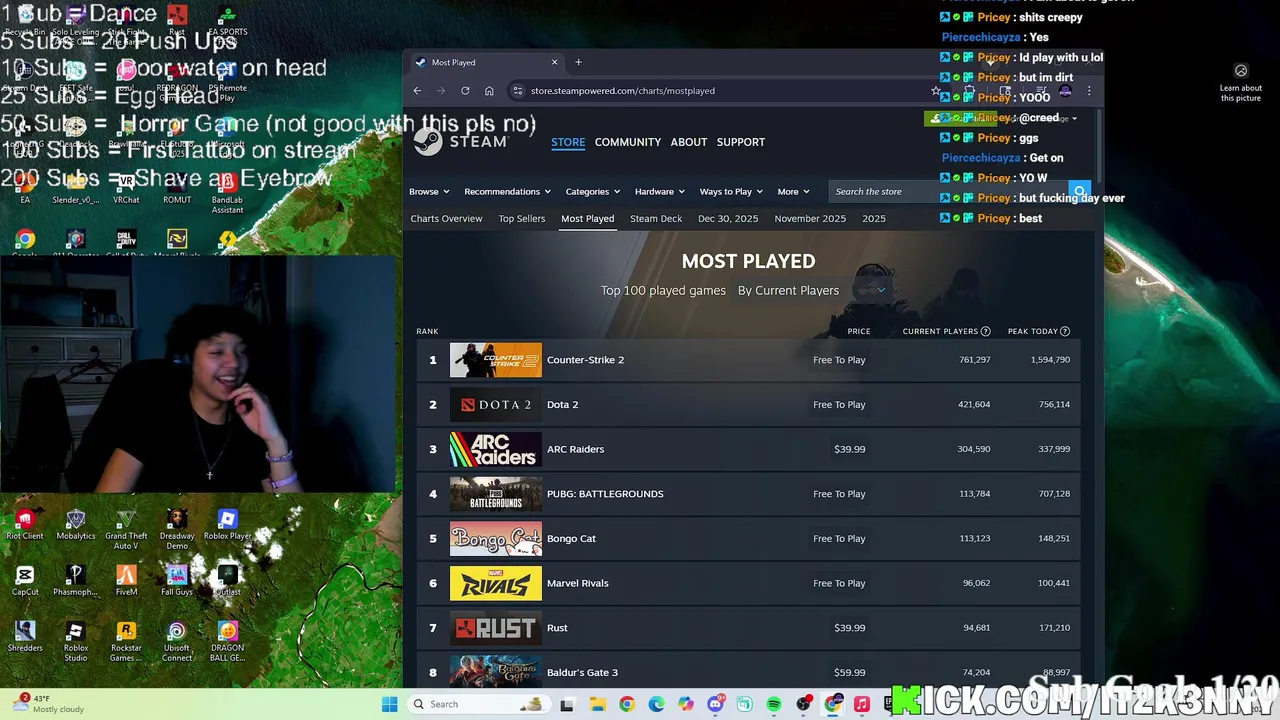Open the Marvel Rivals game row
1280x720 pixels.
pos(748,583)
